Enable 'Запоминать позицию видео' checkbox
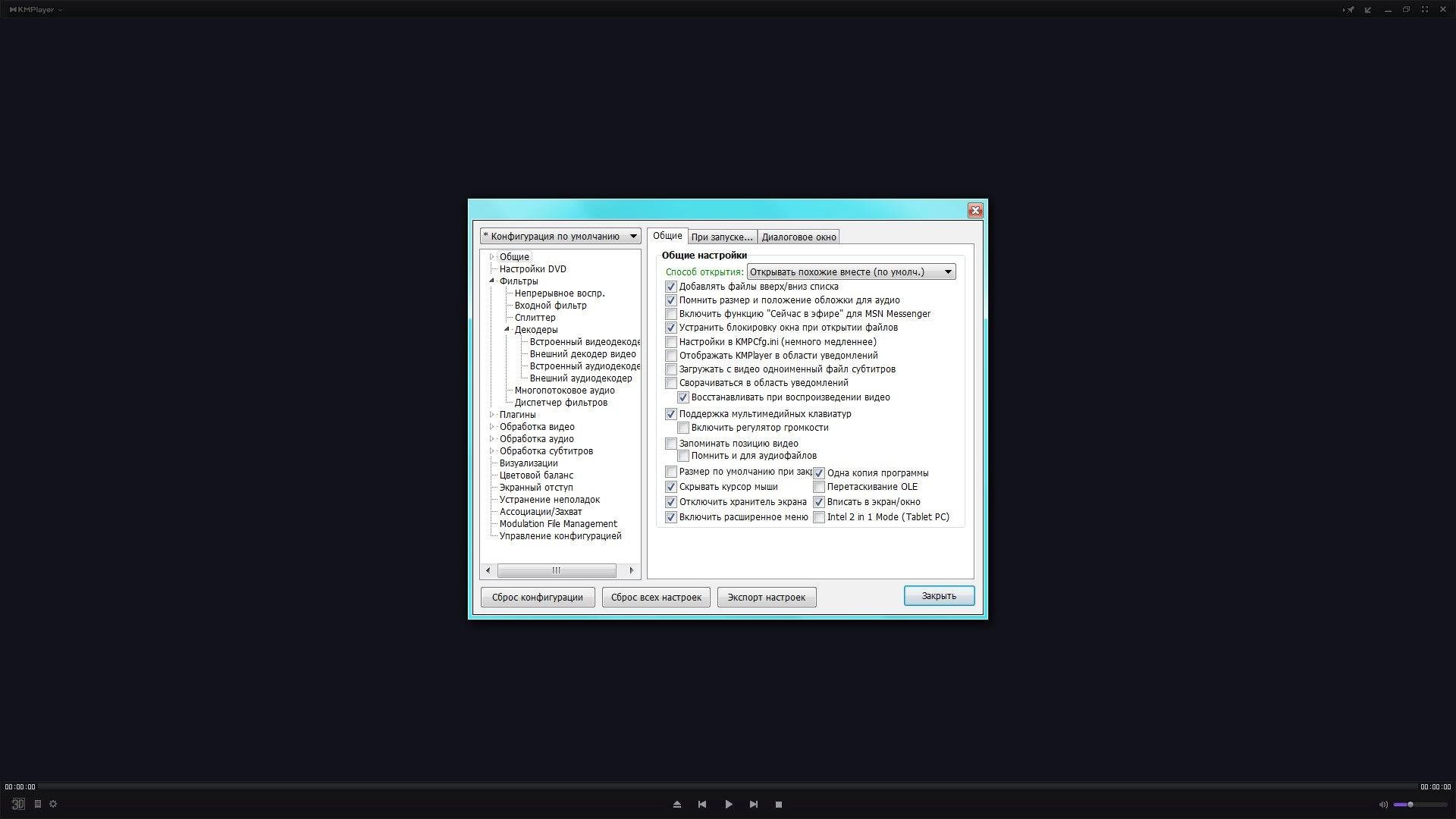The width and height of the screenshot is (1456, 819). 670,444
